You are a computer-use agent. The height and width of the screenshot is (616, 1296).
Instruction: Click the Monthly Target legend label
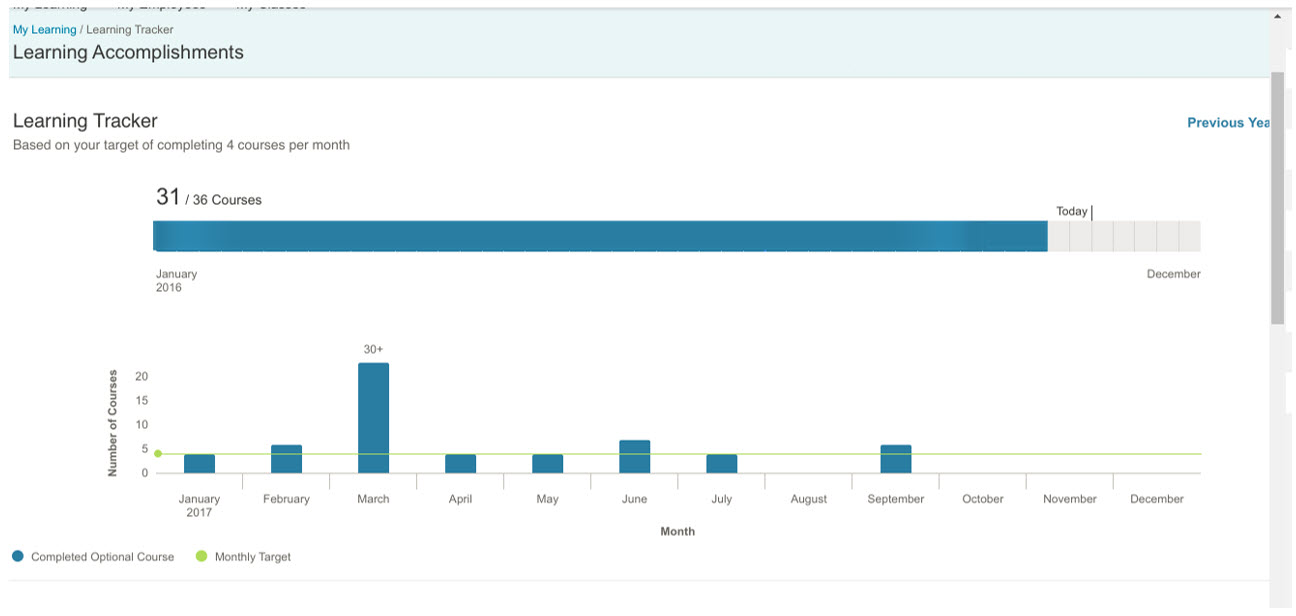[253, 557]
